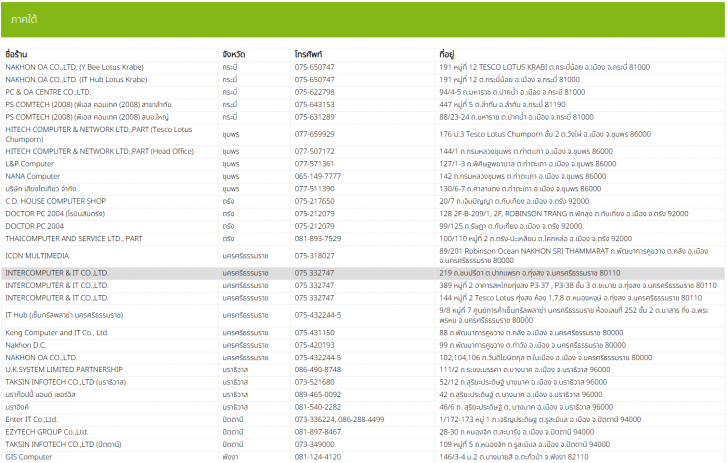
Task: Click address starting with 99/125
Action: click(511, 226)
